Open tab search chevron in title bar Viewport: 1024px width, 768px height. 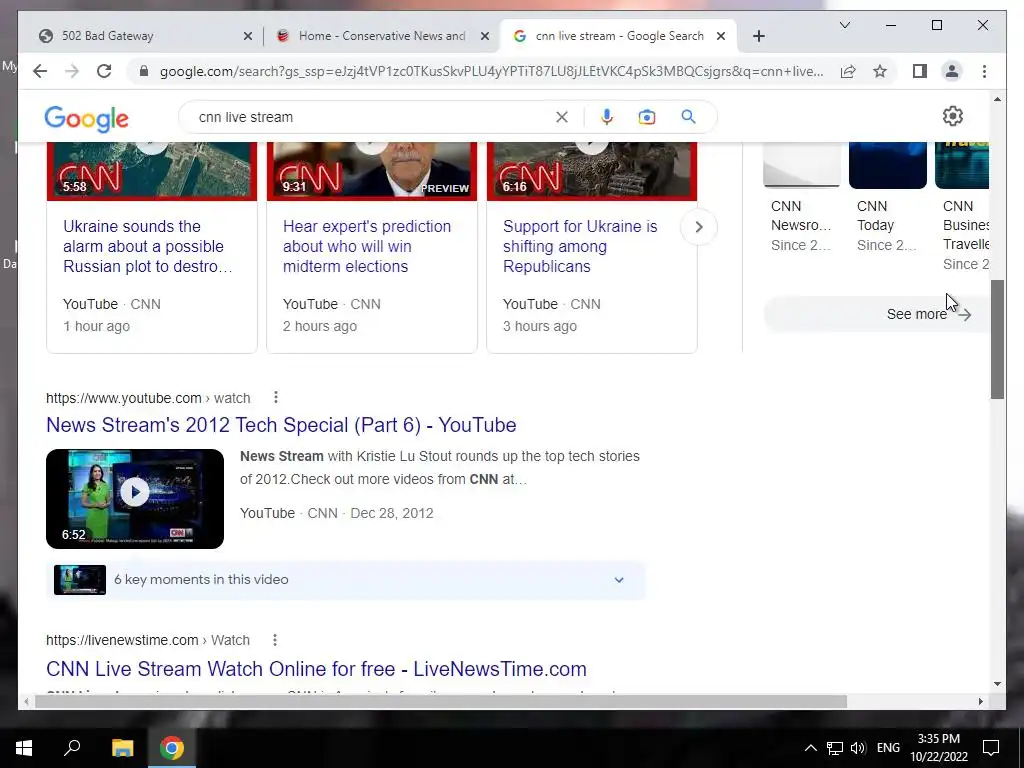844,25
